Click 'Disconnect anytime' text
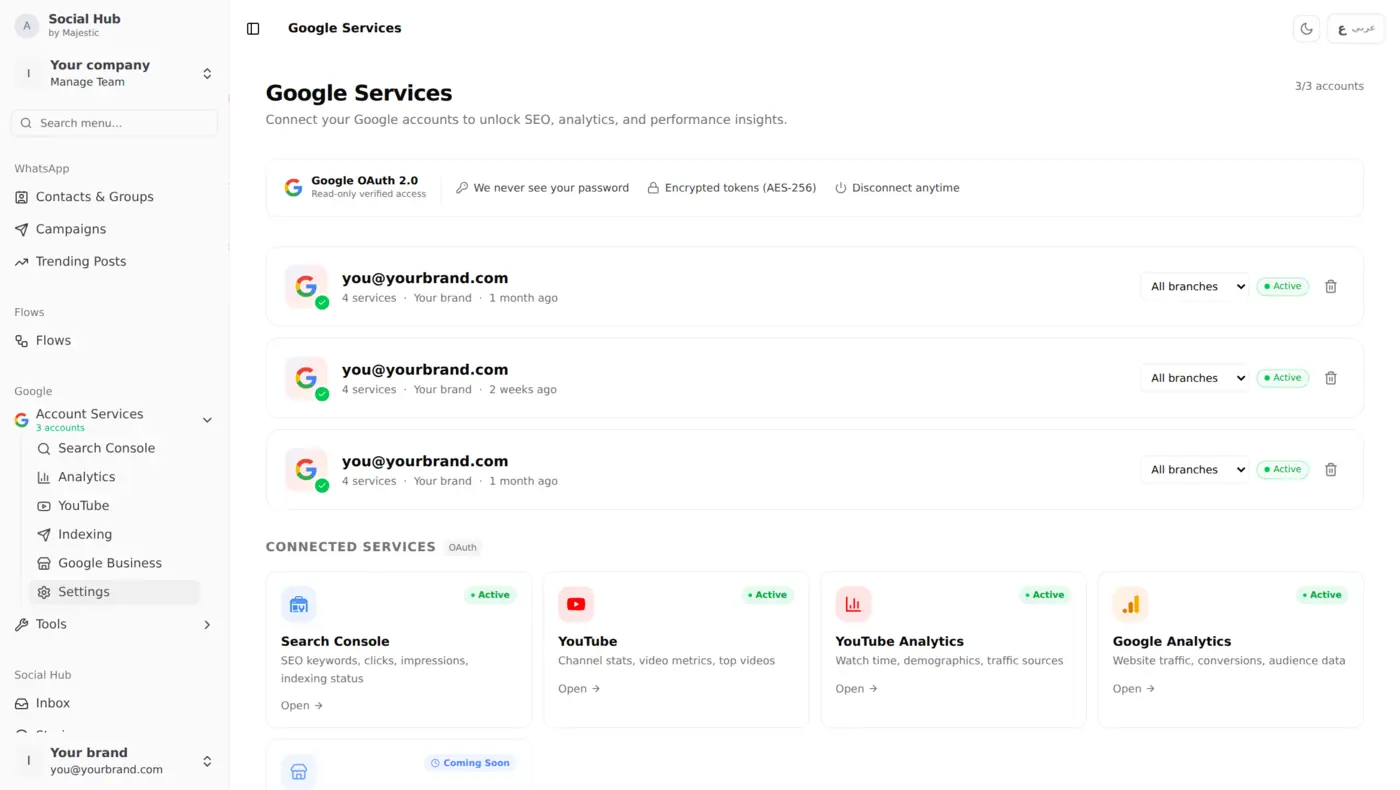This screenshot has width=1400, height=790. tap(905, 188)
